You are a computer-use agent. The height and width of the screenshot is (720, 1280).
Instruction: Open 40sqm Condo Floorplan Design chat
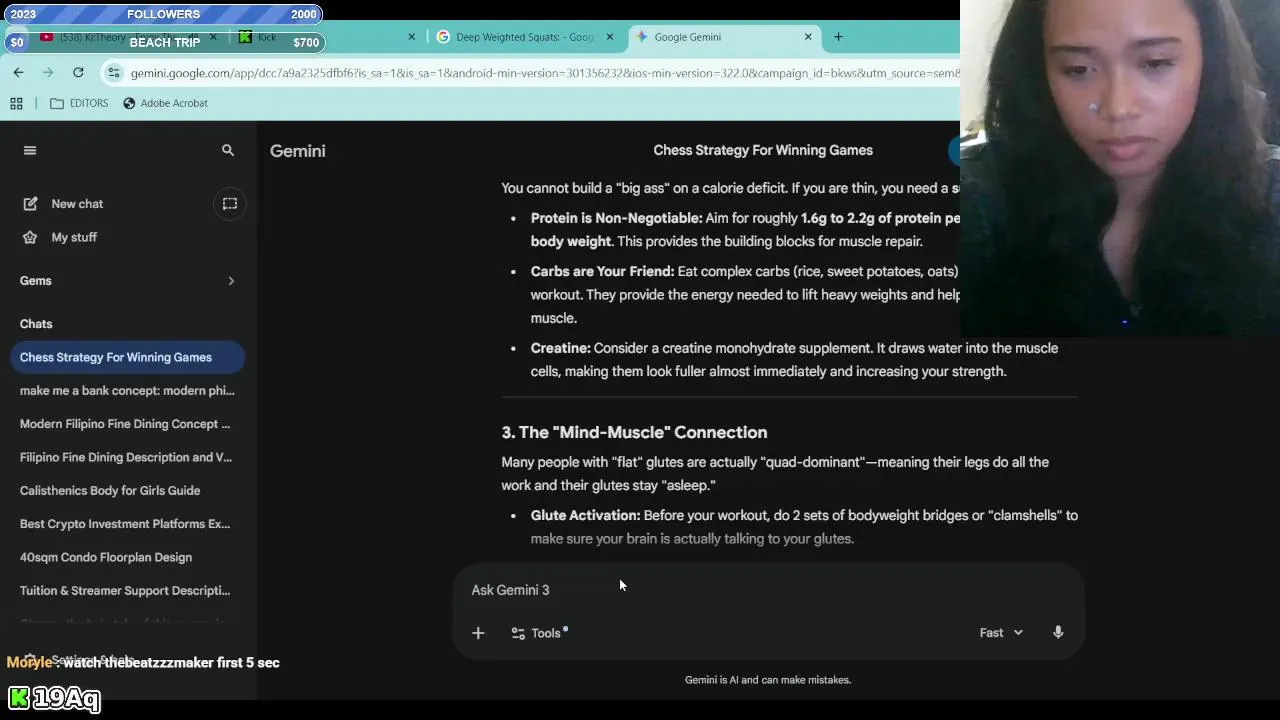pos(127,557)
